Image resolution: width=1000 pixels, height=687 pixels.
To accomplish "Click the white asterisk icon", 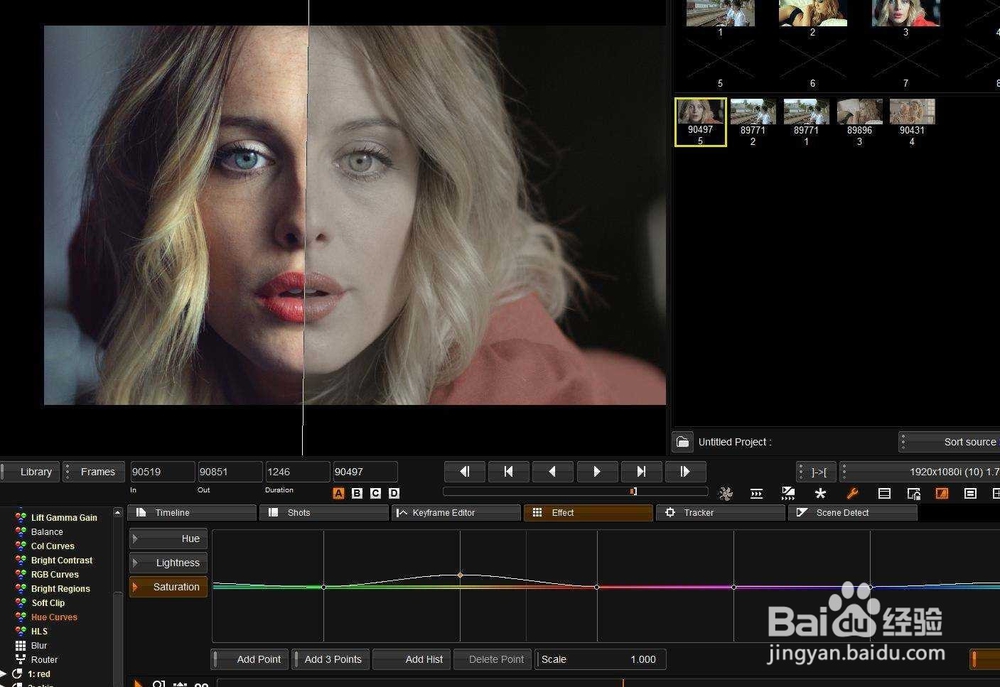I will click(820, 493).
